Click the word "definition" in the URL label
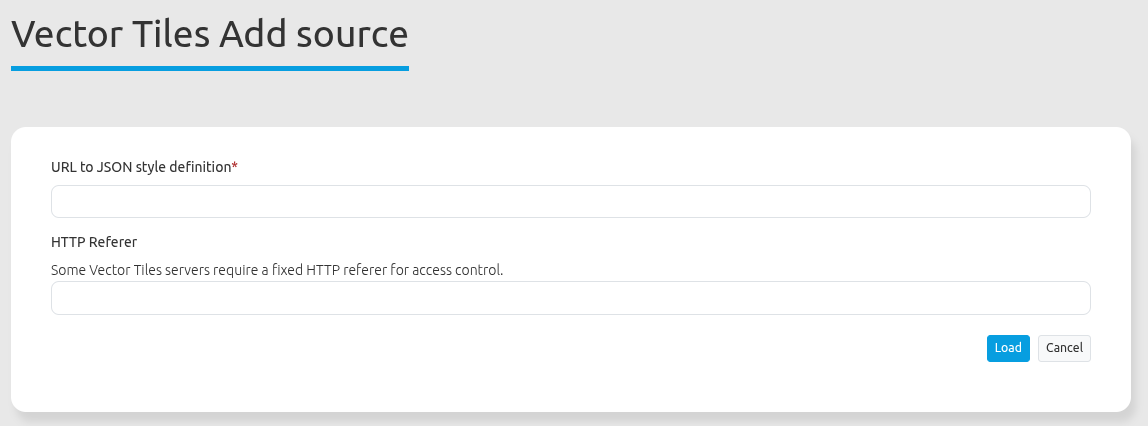This screenshot has width=1148, height=426. click(x=199, y=167)
